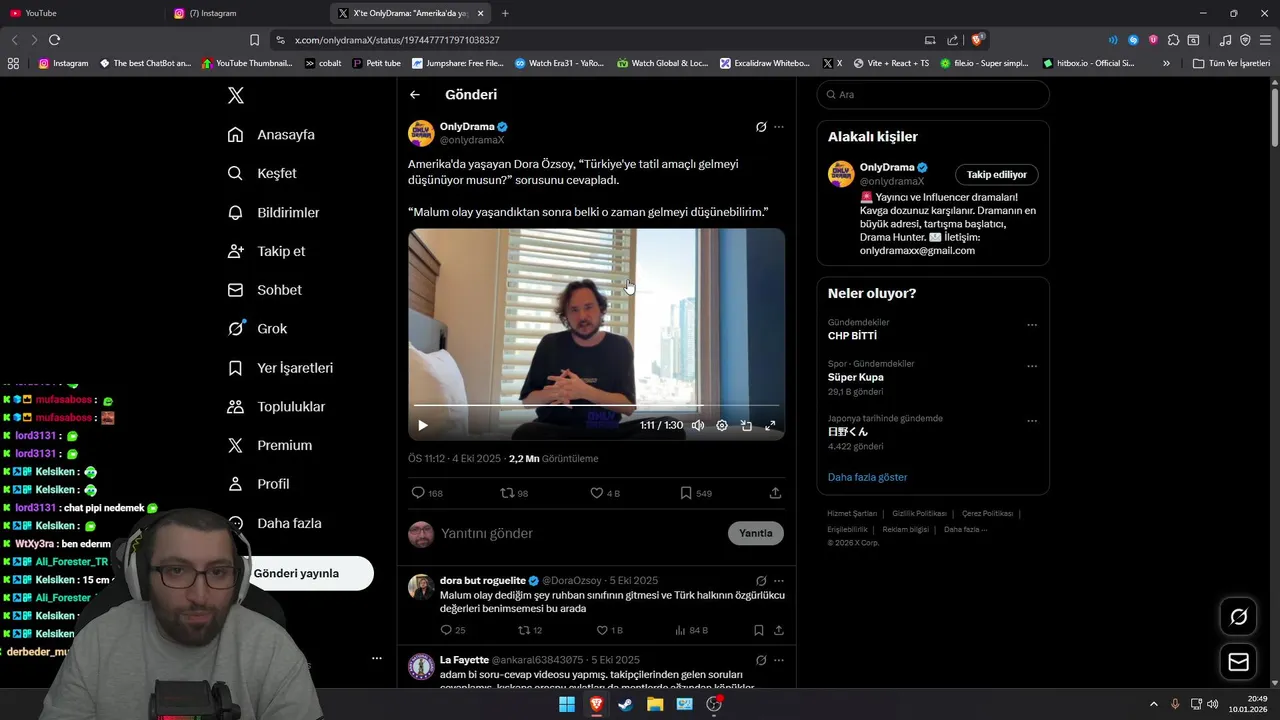Switch to YouTube browser tab
The image size is (1280, 720).
80,13
